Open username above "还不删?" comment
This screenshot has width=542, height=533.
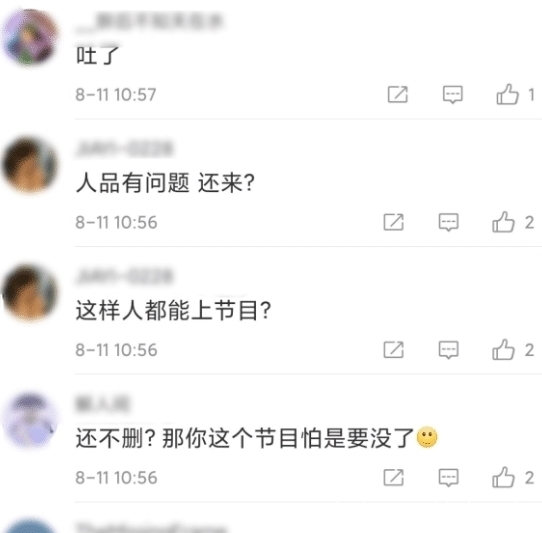point(103,404)
